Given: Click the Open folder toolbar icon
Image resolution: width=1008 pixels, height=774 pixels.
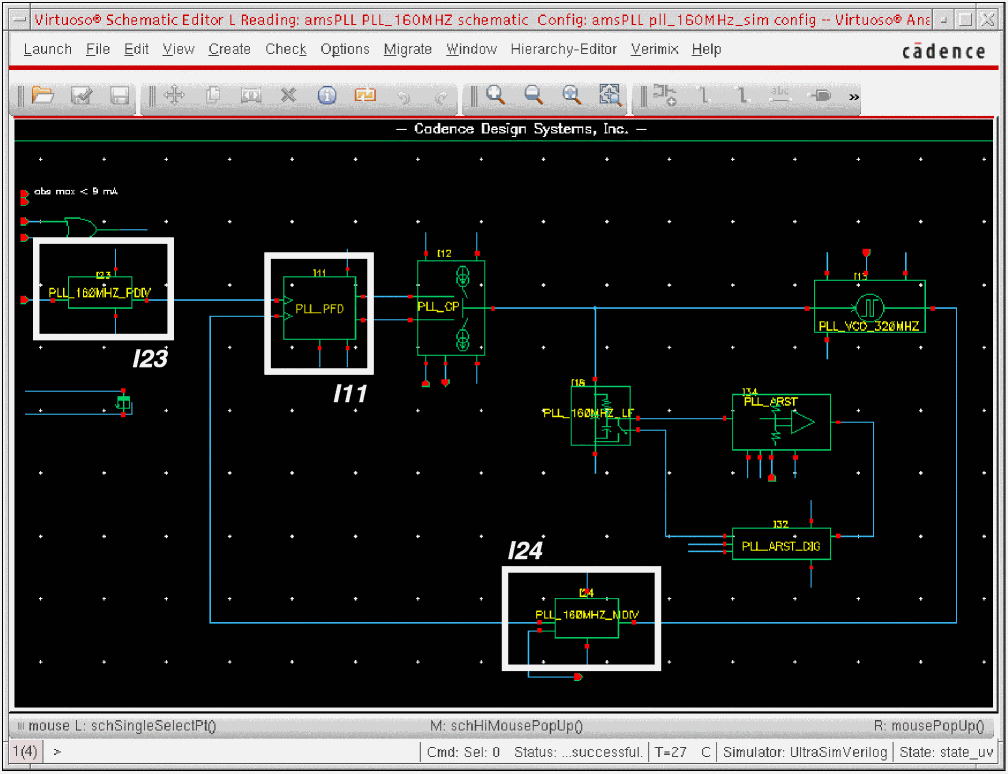Looking at the screenshot, I should 42,96.
